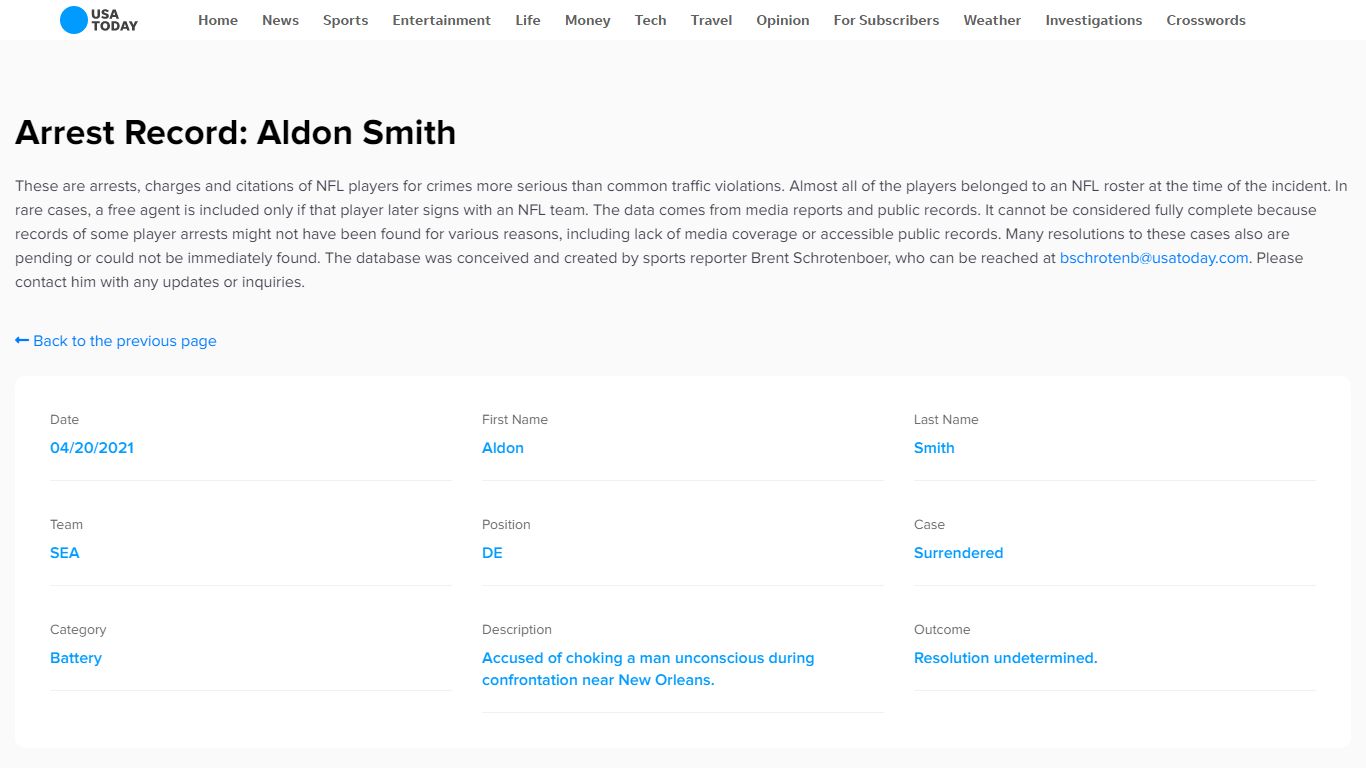Click the first name Aldon

[x=503, y=448]
